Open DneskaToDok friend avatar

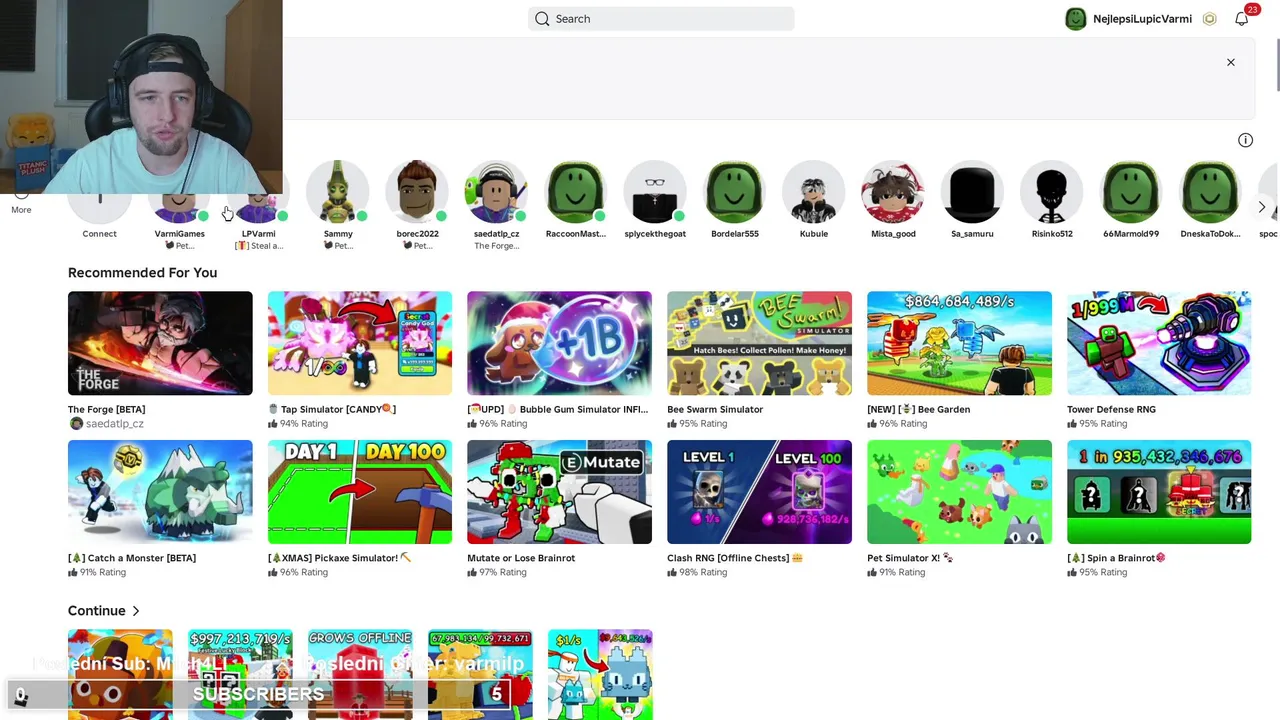tap(1210, 191)
